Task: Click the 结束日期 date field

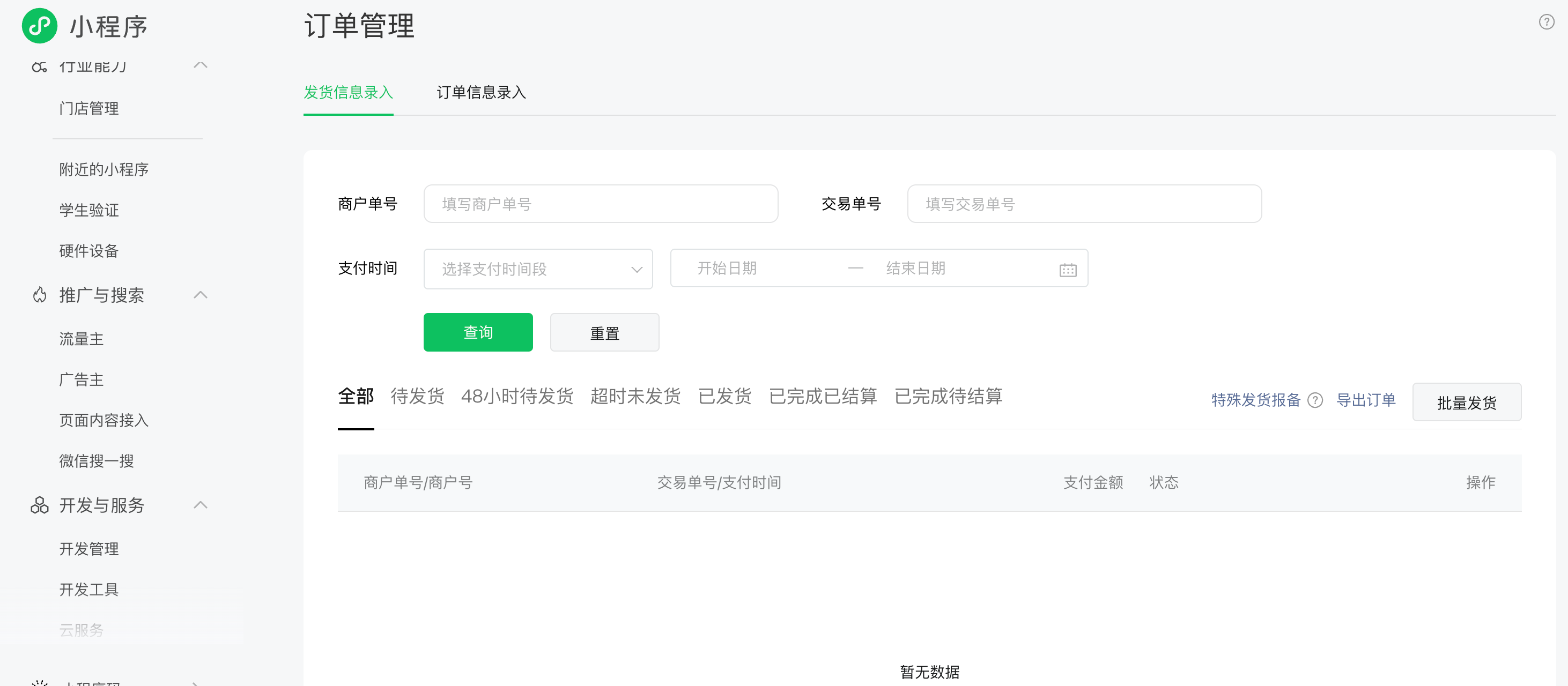Action: (915, 268)
